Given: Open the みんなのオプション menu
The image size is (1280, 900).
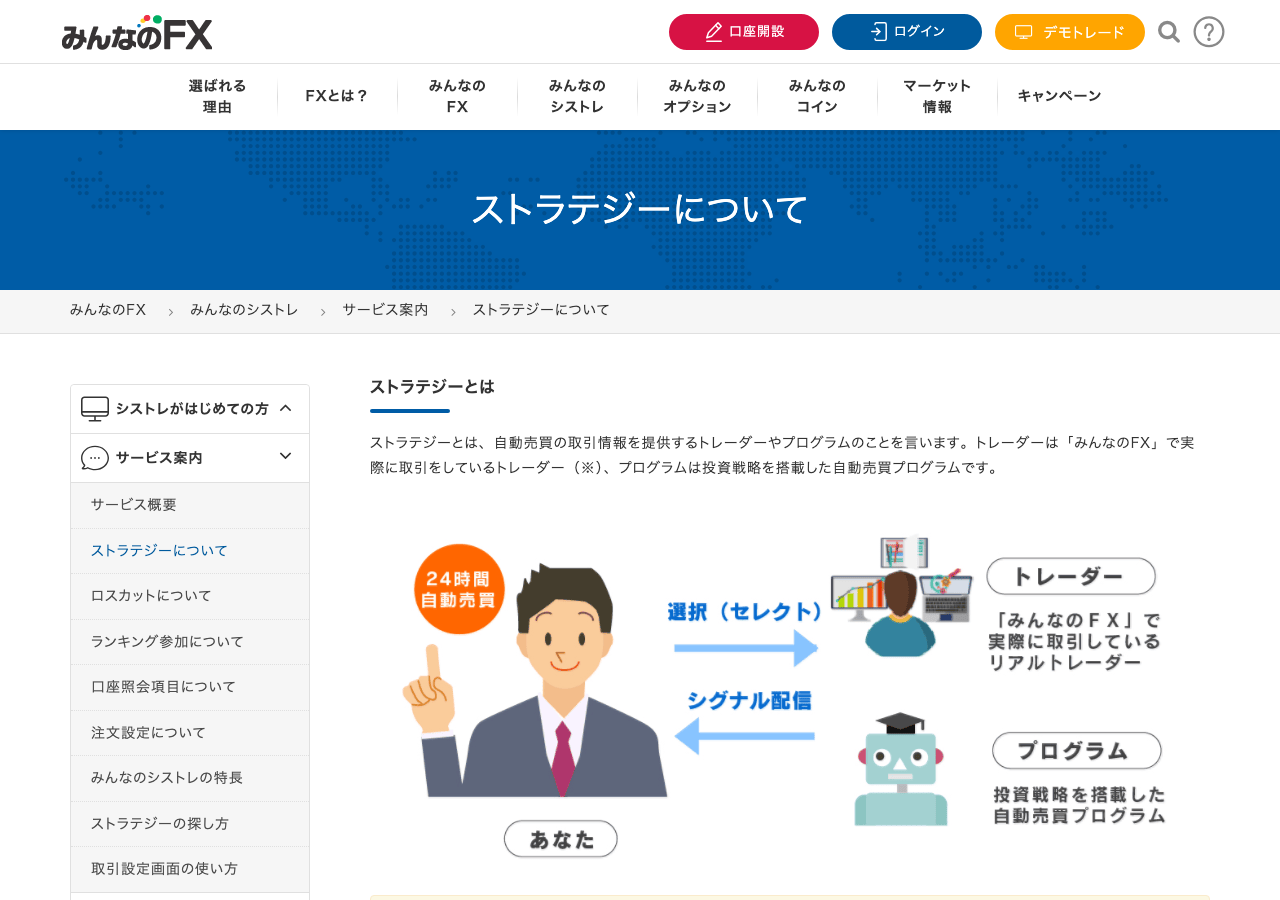Looking at the screenshot, I should 697,96.
